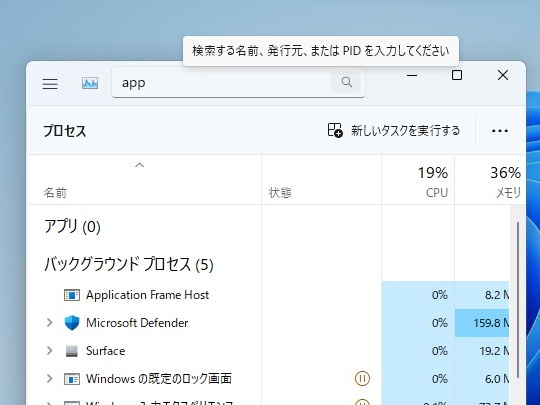Viewport: 540px width, 405px height.
Task: Expand the Microsoft Defender process group
Action: click(x=50, y=323)
